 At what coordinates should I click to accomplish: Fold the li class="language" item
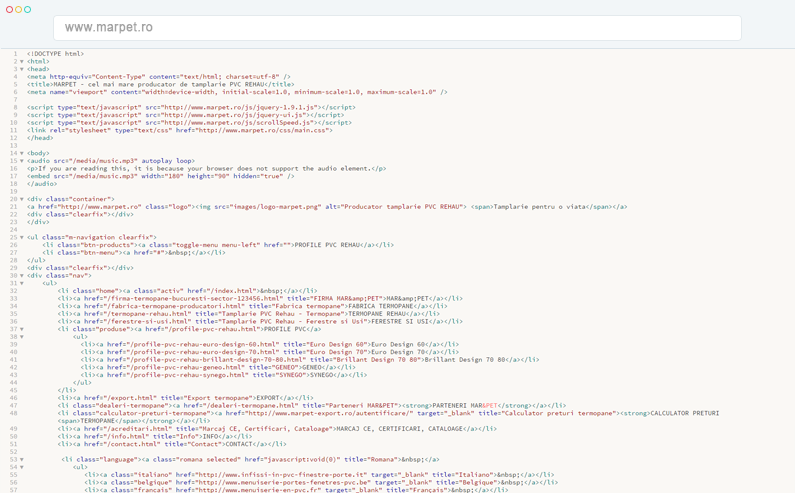[x=22, y=460]
